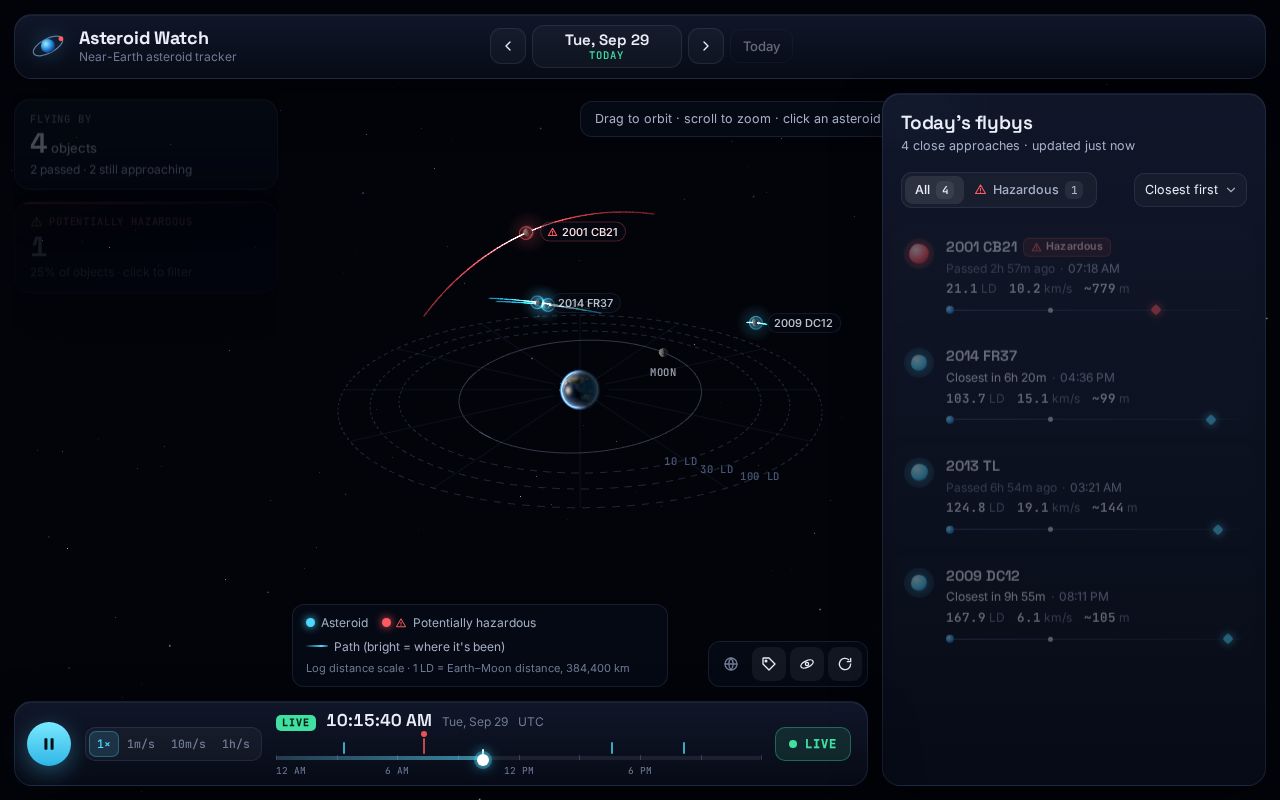
Task: Click the 2009 DC12 flyby name in the list
Action: pyautogui.click(x=983, y=576)
